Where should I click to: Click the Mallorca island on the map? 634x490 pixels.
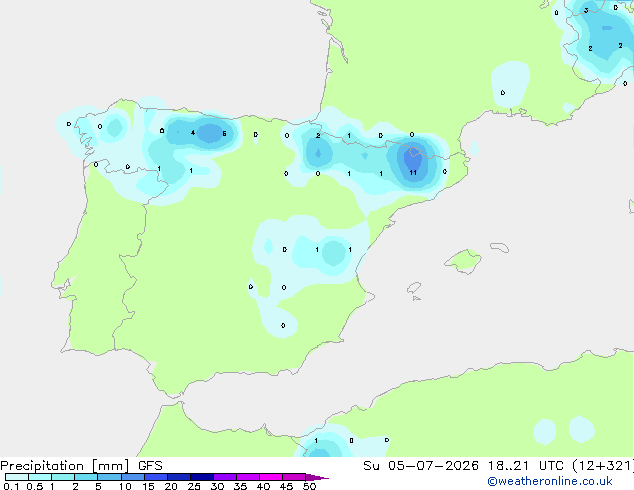pyautogui.click(x=463, y=261)
